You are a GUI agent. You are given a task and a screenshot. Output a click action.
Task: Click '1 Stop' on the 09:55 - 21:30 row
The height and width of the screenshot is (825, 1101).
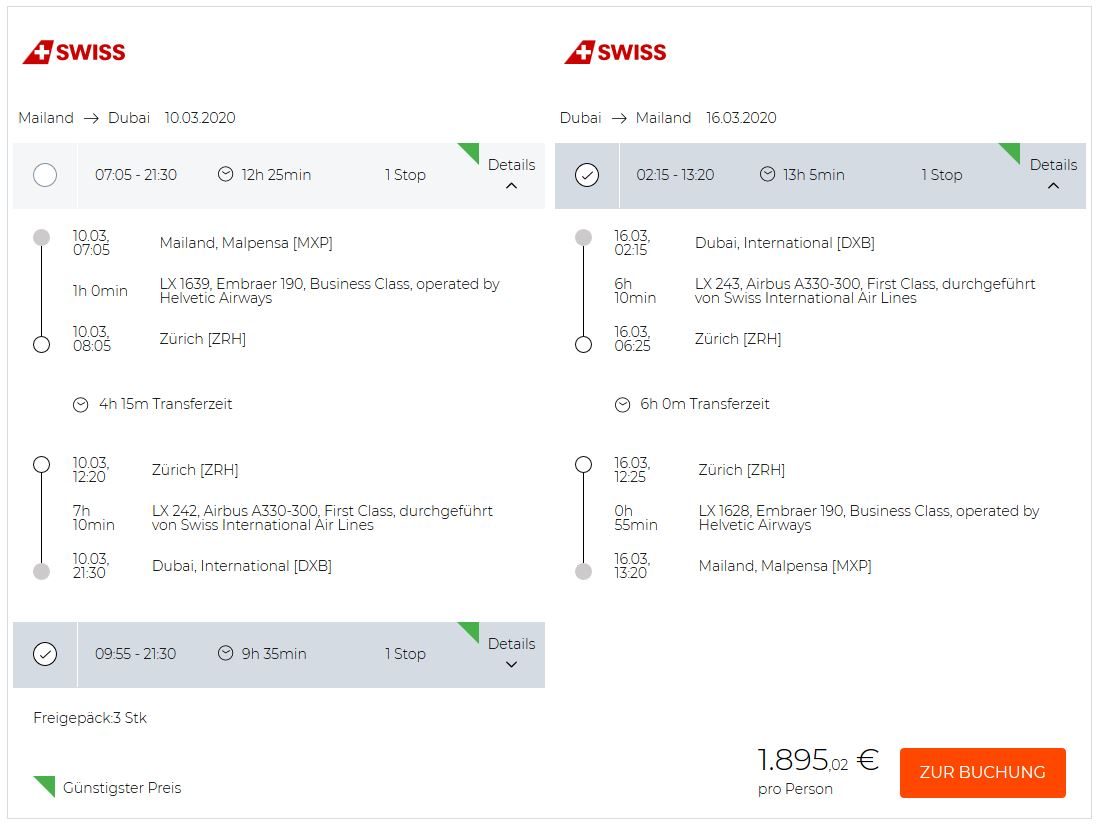[405, 654]
